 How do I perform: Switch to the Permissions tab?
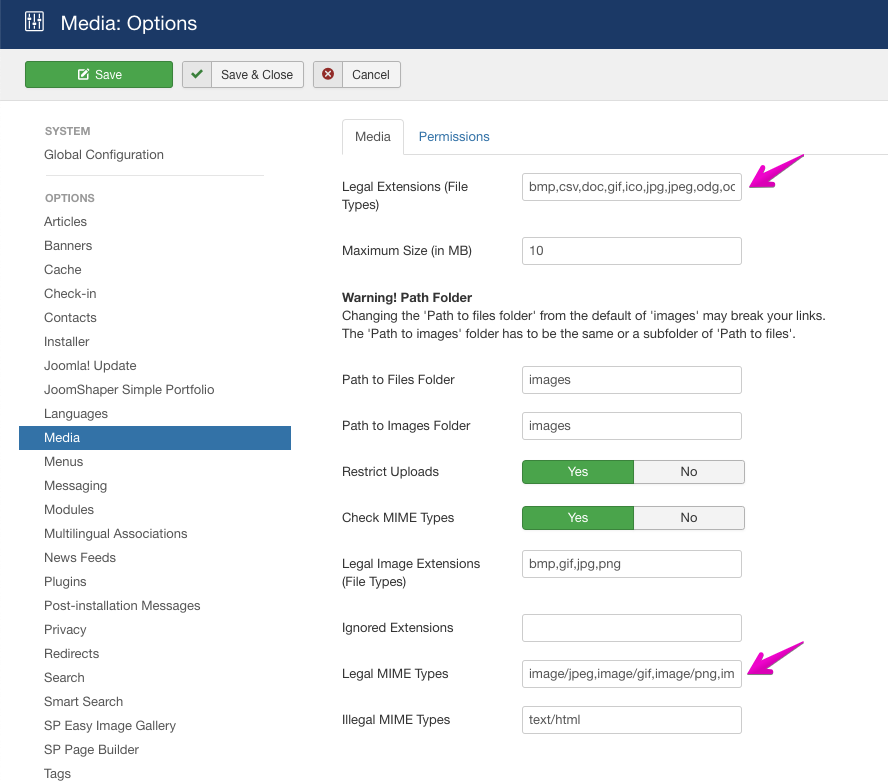point(454,137)
